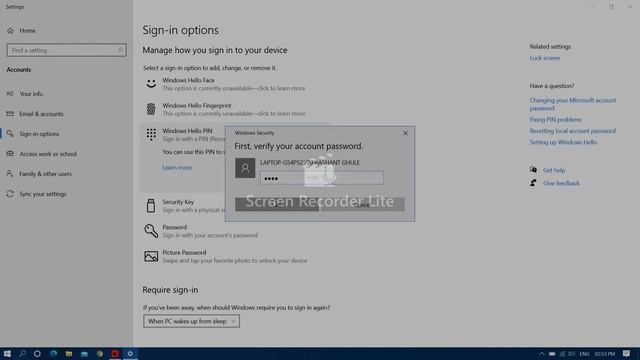Open the Require sign-in dropdown
Viewport: 640px width, 360px height.
click(x=191, y=321)
